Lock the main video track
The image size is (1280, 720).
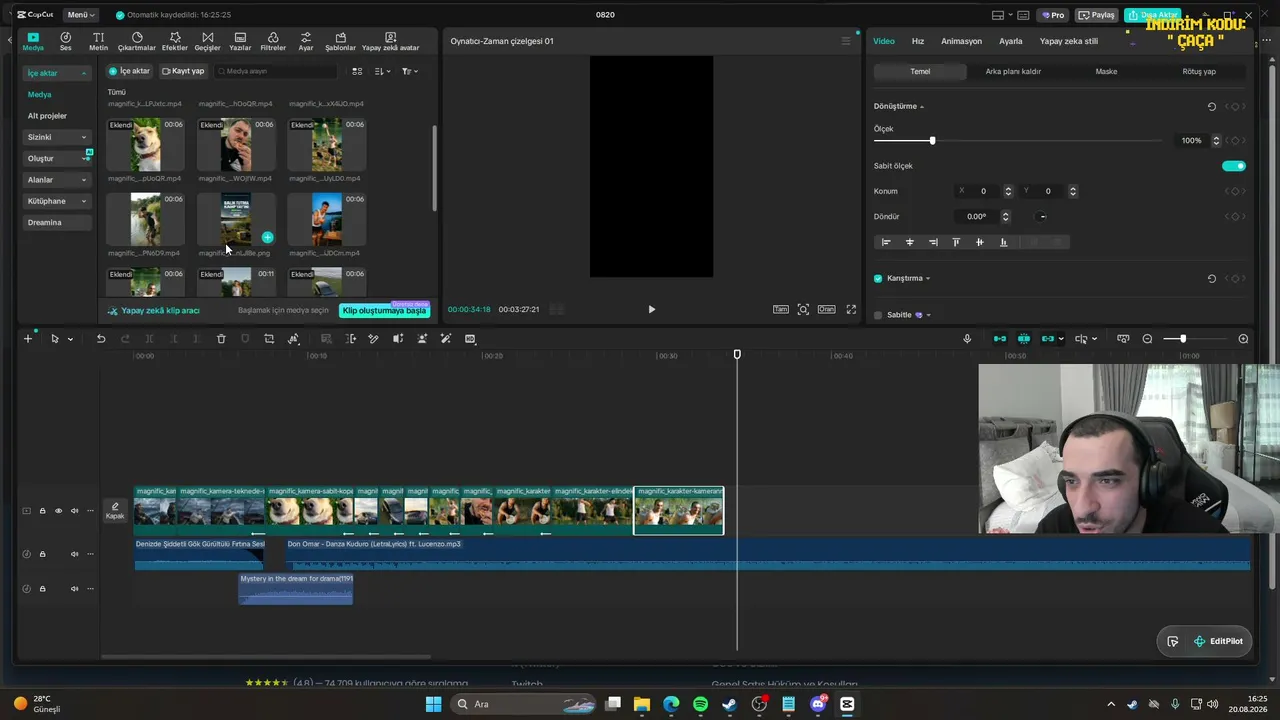(42, 511)
